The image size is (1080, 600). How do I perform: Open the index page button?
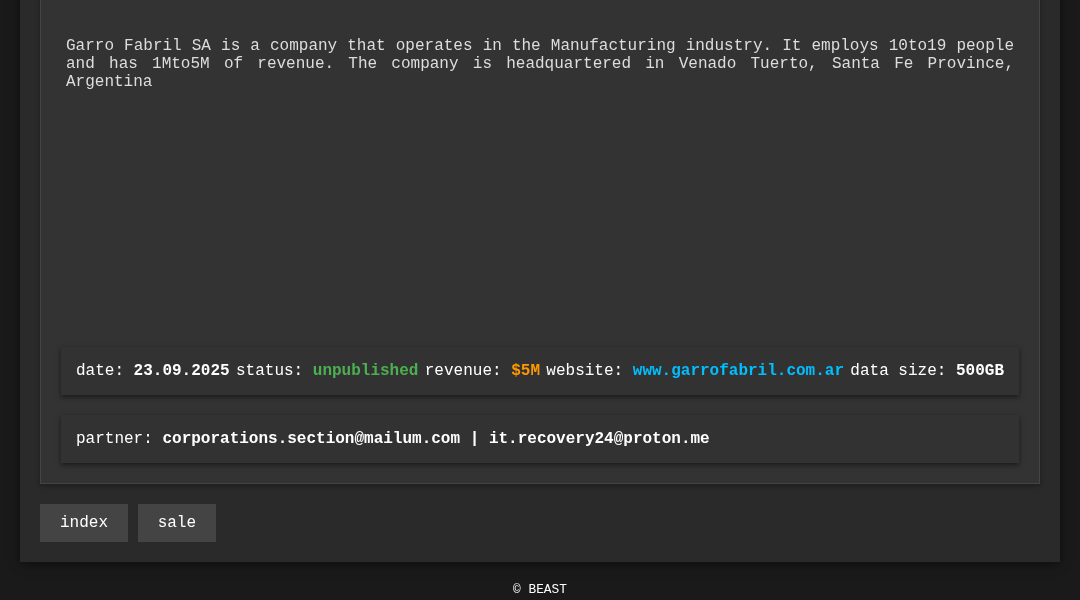(x=84, y=523)
